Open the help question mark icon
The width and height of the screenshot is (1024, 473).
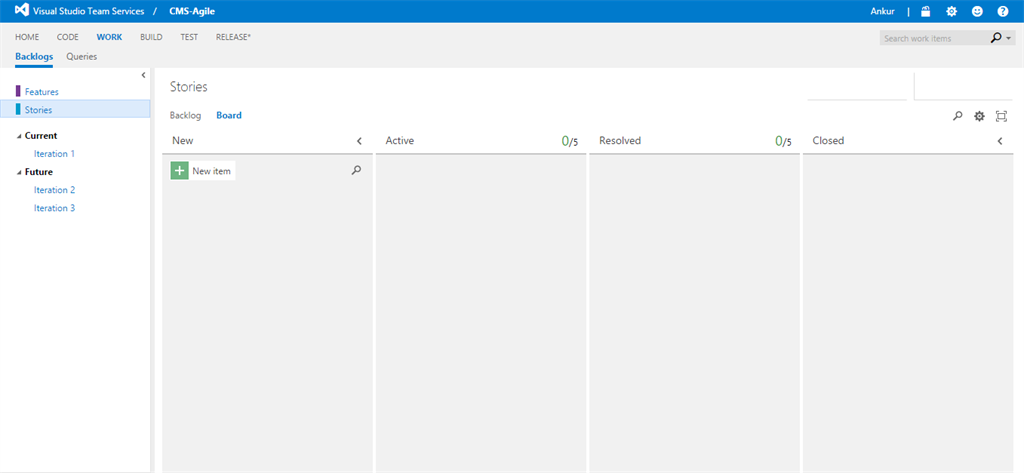click(1002, 11)
